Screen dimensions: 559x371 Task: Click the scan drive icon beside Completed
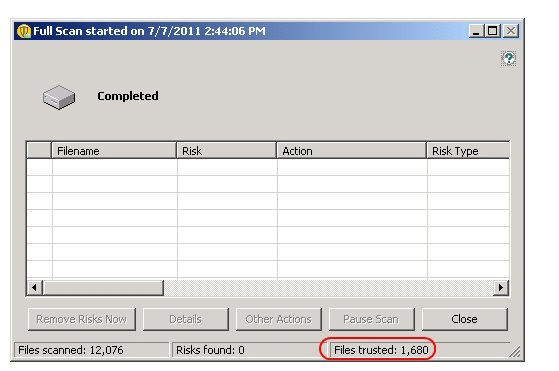point(59,97)
